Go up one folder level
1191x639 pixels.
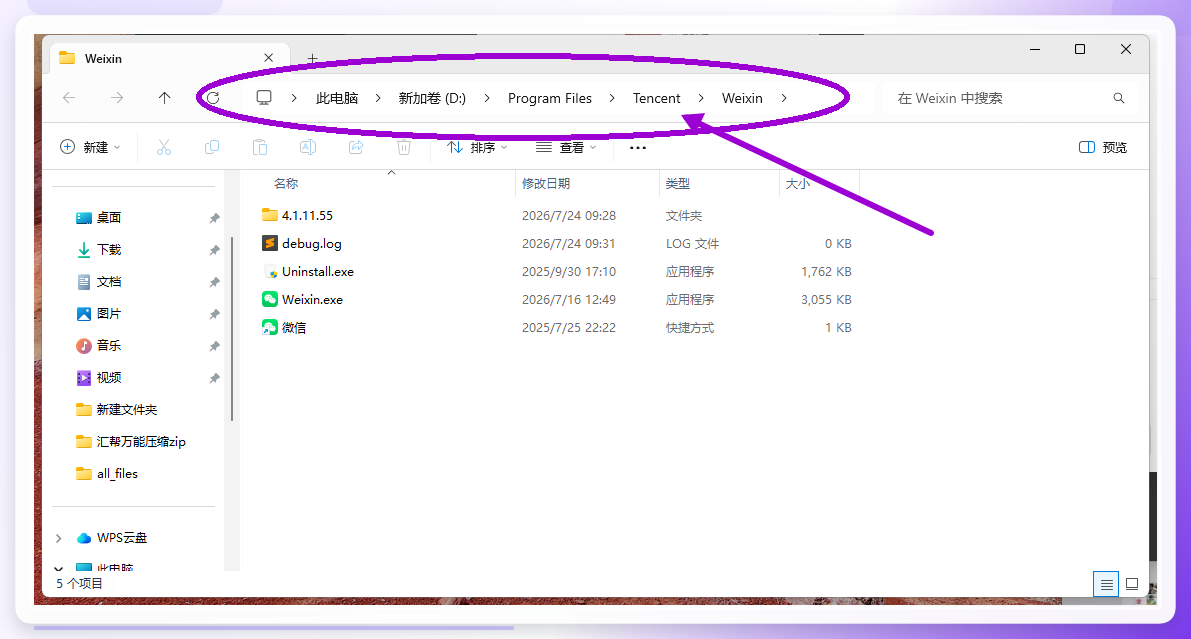click(x=164, y=98)
